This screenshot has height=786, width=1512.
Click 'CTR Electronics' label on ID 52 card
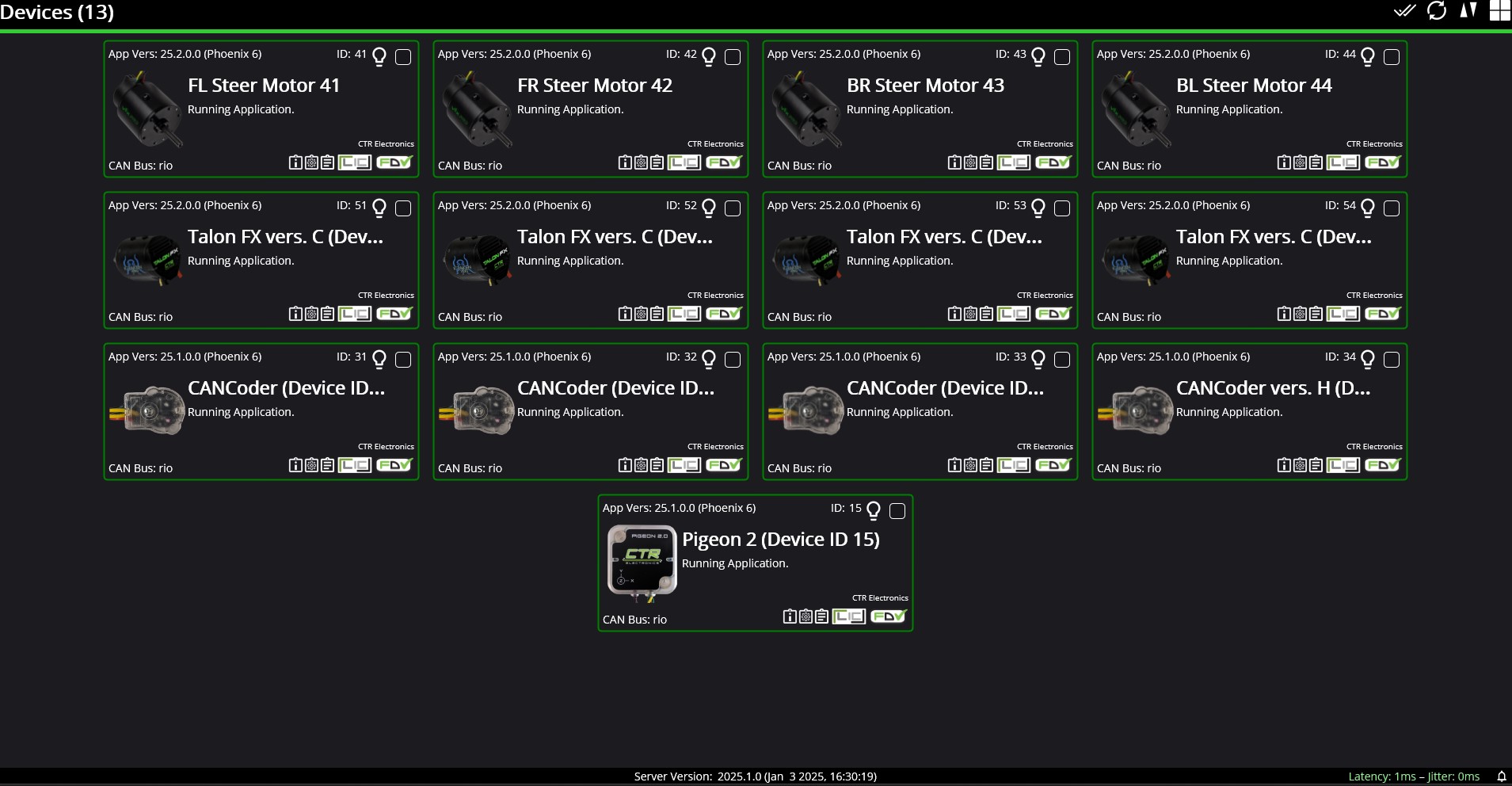[715, 296]
